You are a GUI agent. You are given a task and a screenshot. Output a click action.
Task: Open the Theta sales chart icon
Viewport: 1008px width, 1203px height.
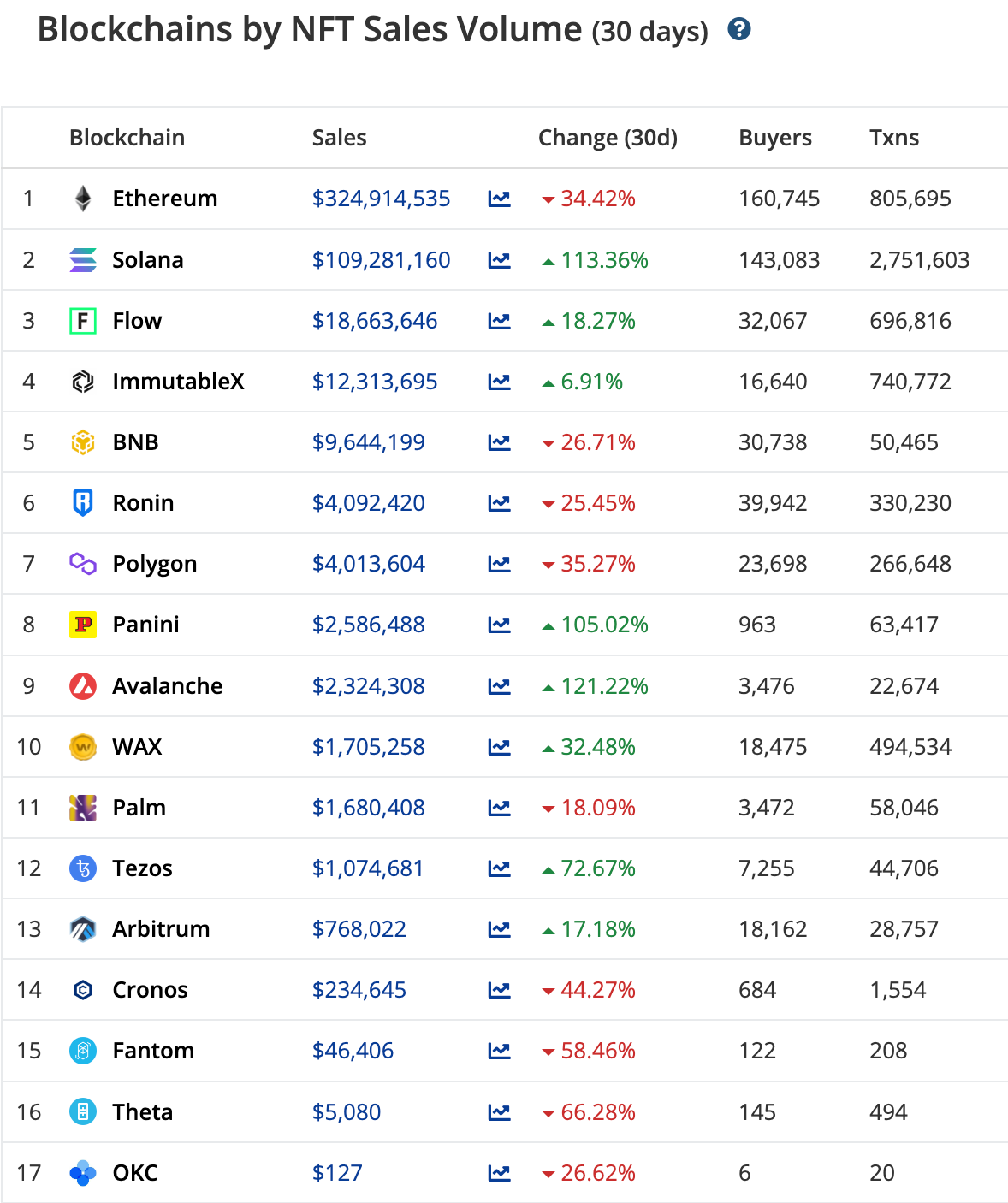point(500,1112)
